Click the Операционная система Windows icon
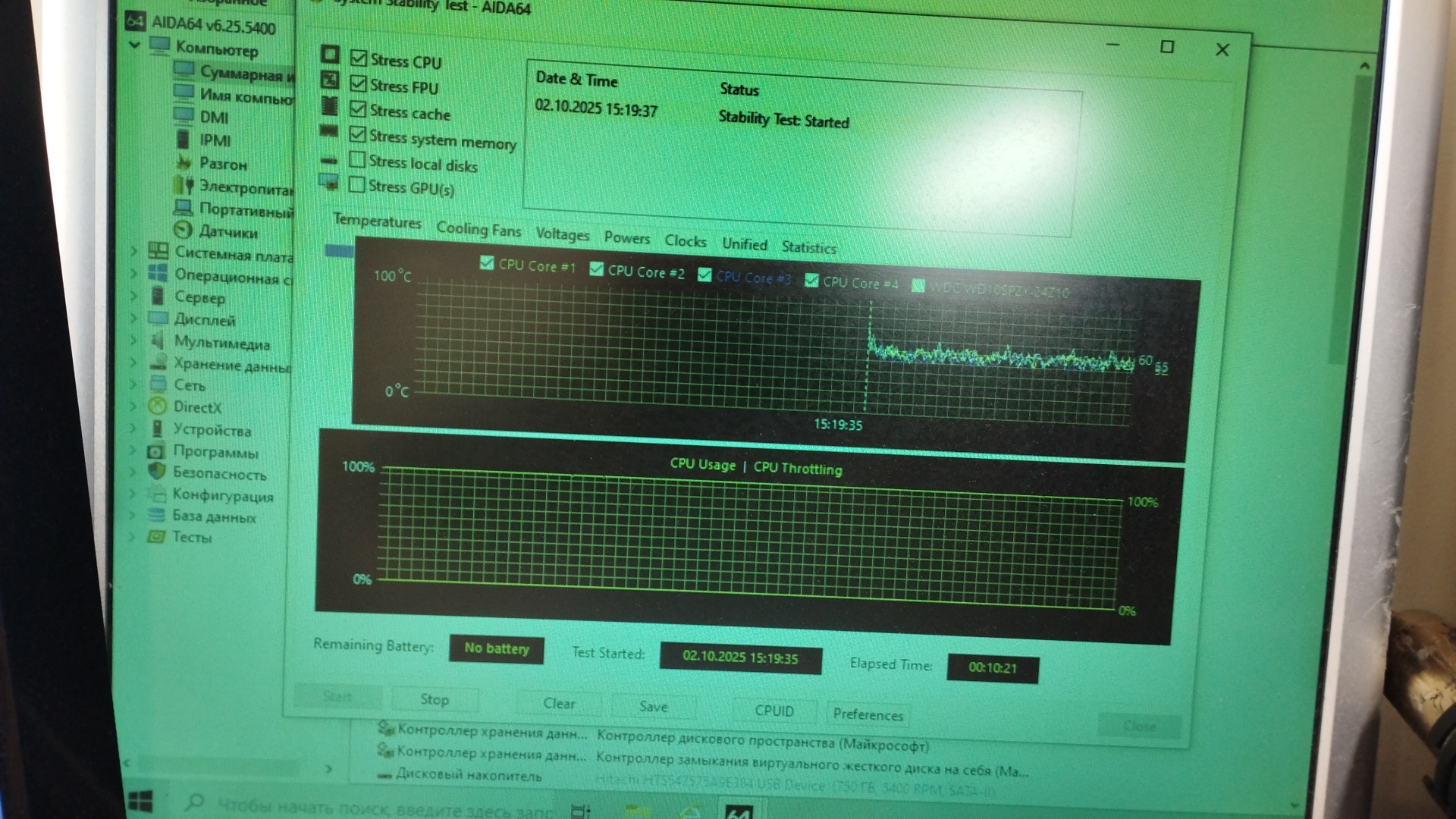 [158, 274]
